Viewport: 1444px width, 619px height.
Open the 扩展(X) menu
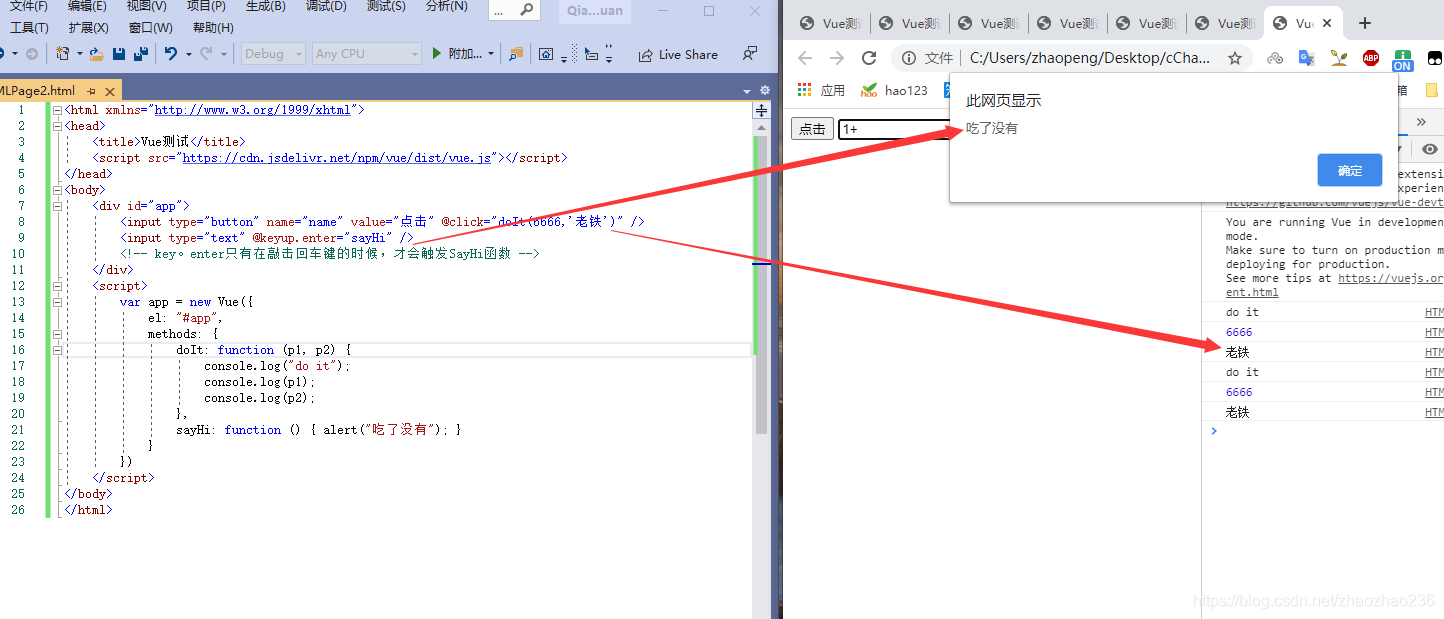(x=89, y=28)
